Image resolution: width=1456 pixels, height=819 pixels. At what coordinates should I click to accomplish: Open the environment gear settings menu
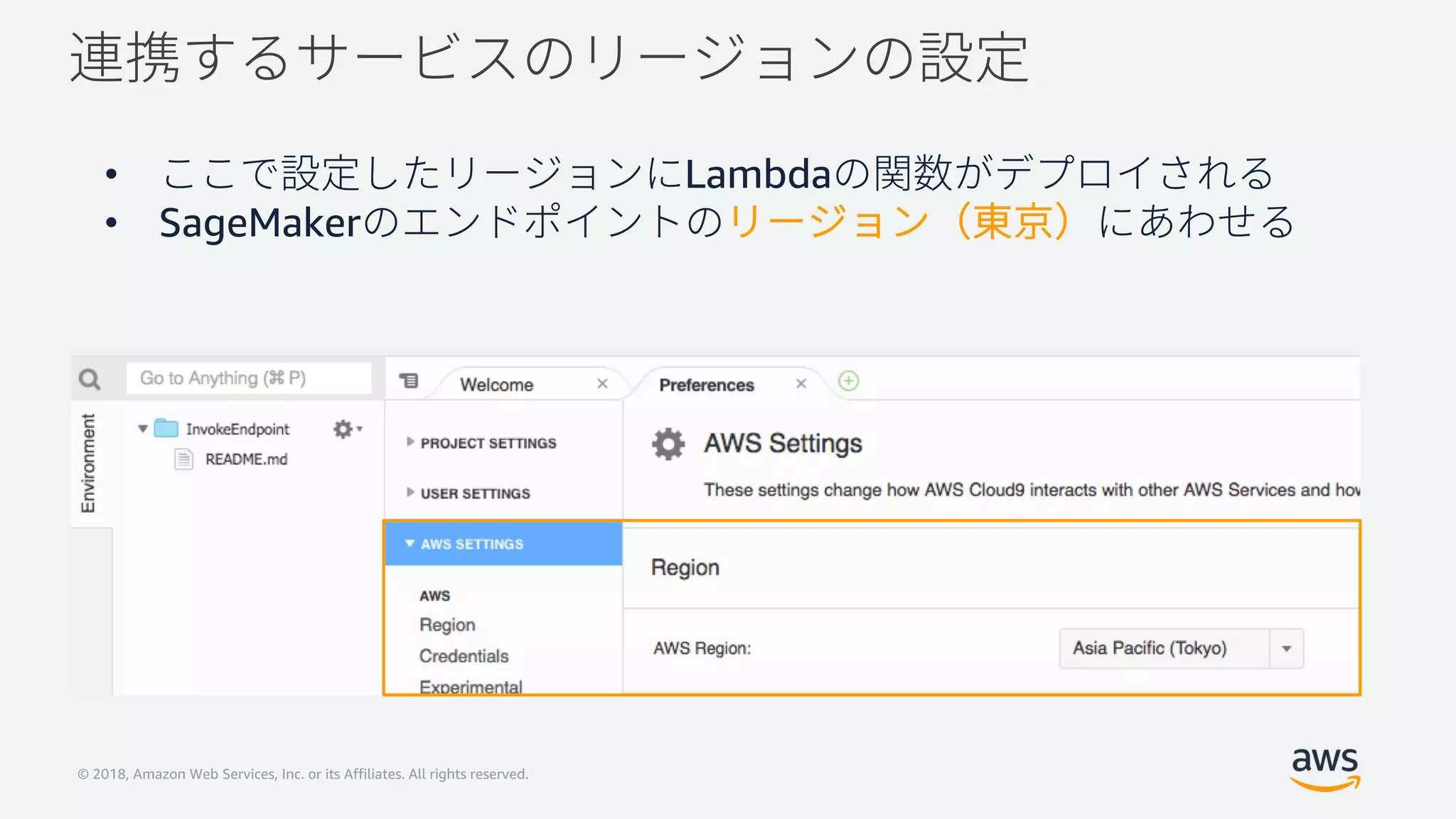pos(348,429)
